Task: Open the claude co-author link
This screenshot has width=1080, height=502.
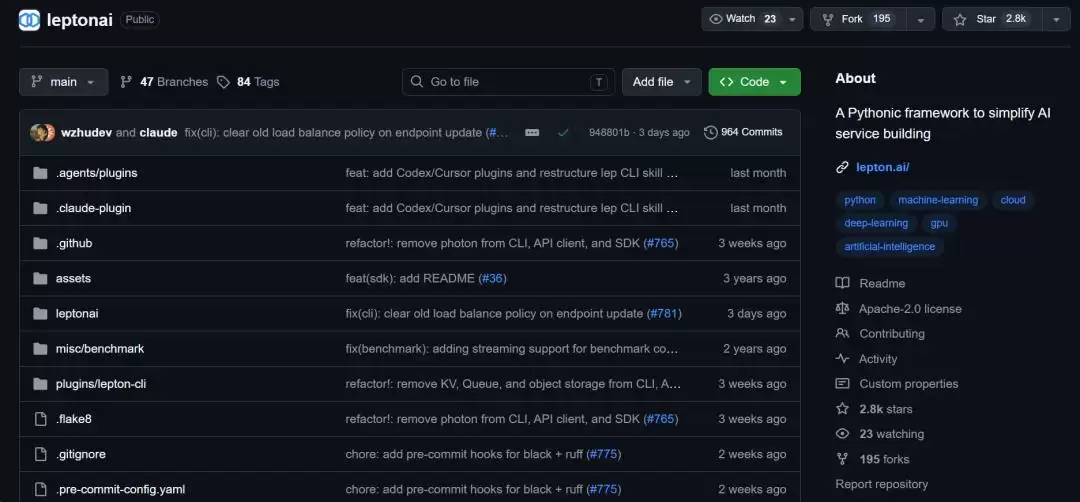Action: point(158,132)
